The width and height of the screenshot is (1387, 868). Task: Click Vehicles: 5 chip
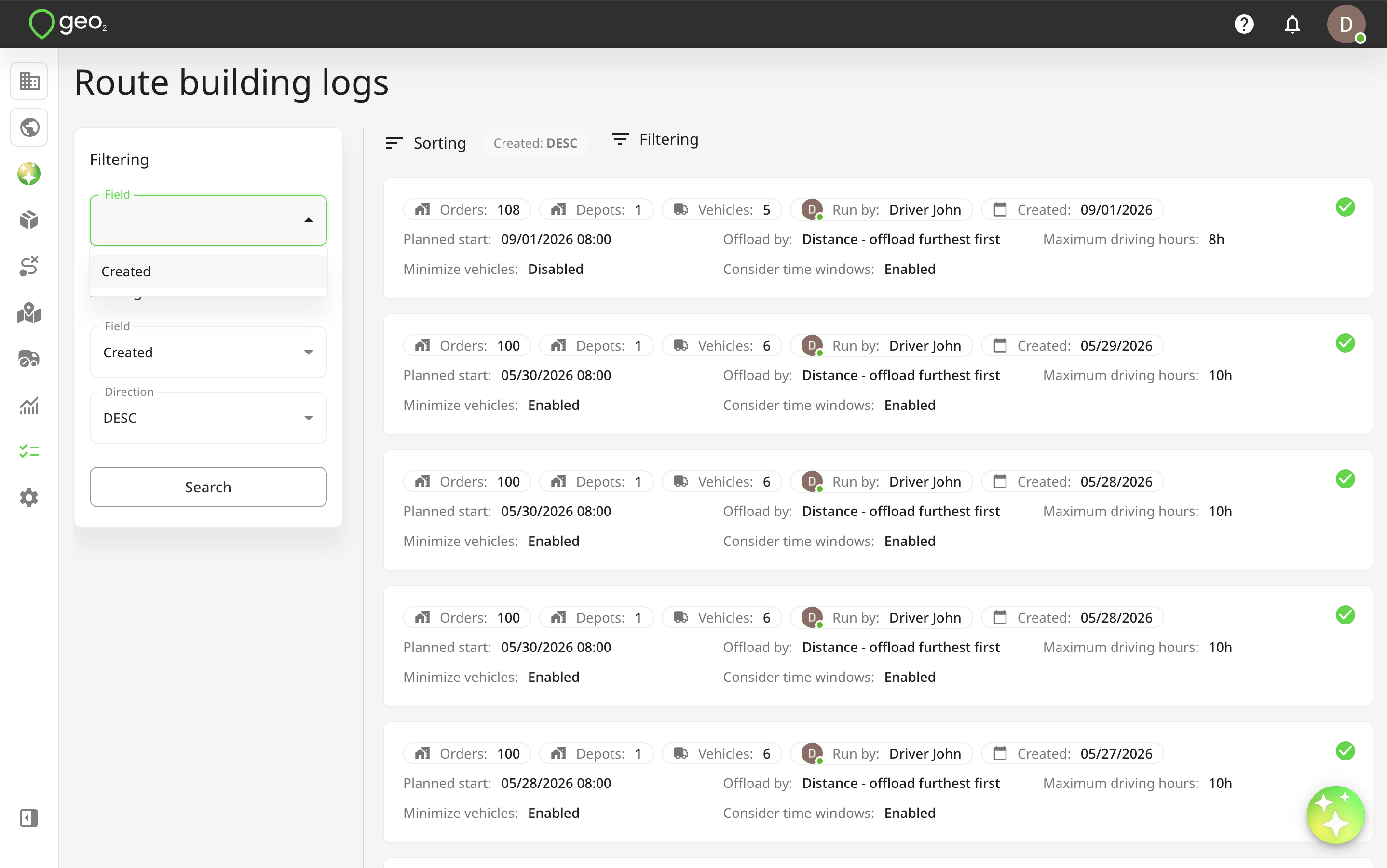[721, 210]
